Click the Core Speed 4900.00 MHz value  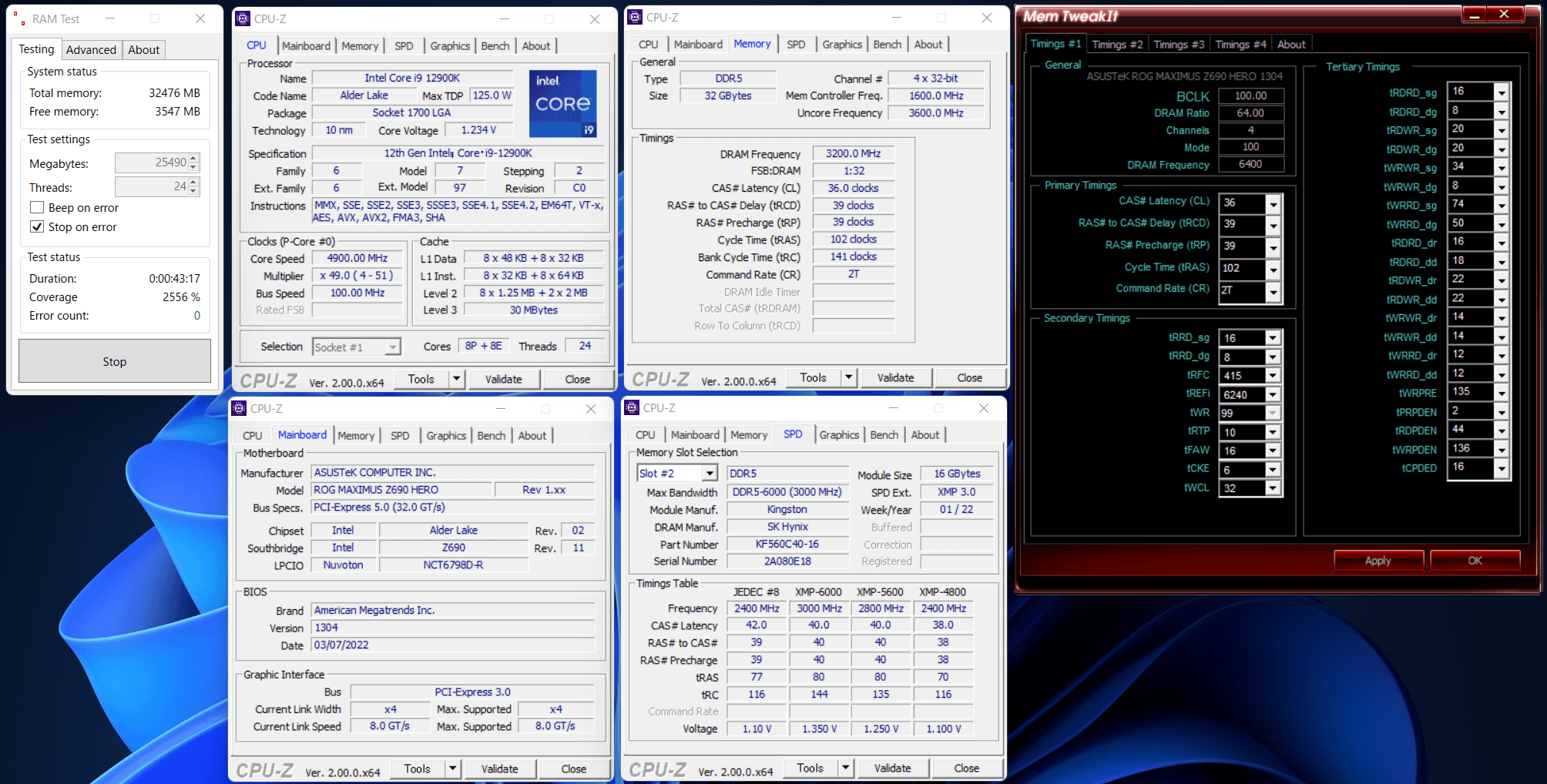(357, 258)
